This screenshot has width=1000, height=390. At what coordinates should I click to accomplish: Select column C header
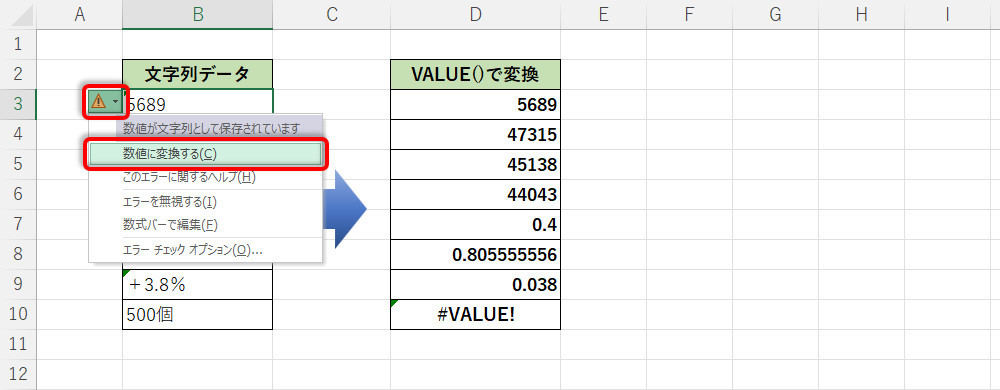tap(331, 15)
